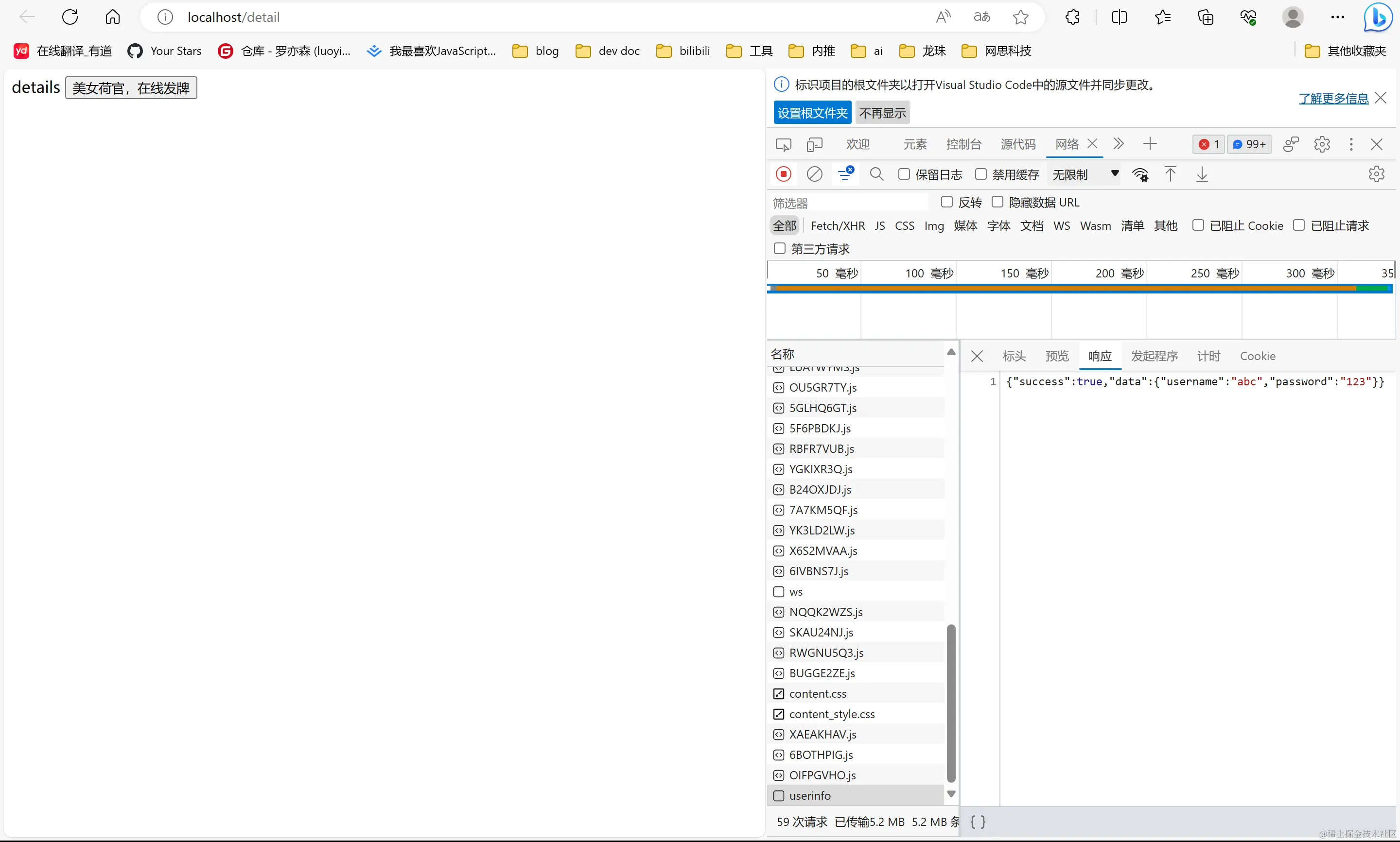Click the clear network log icon
This screenshot has height=842, width=1400.
814,174
